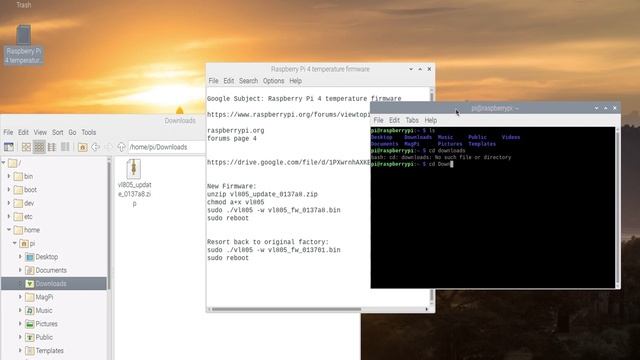Image resolution: width=640 pixels, height=360 pixels.
Task: Click the bin folder icon in tree
Action: coord(18,176)
